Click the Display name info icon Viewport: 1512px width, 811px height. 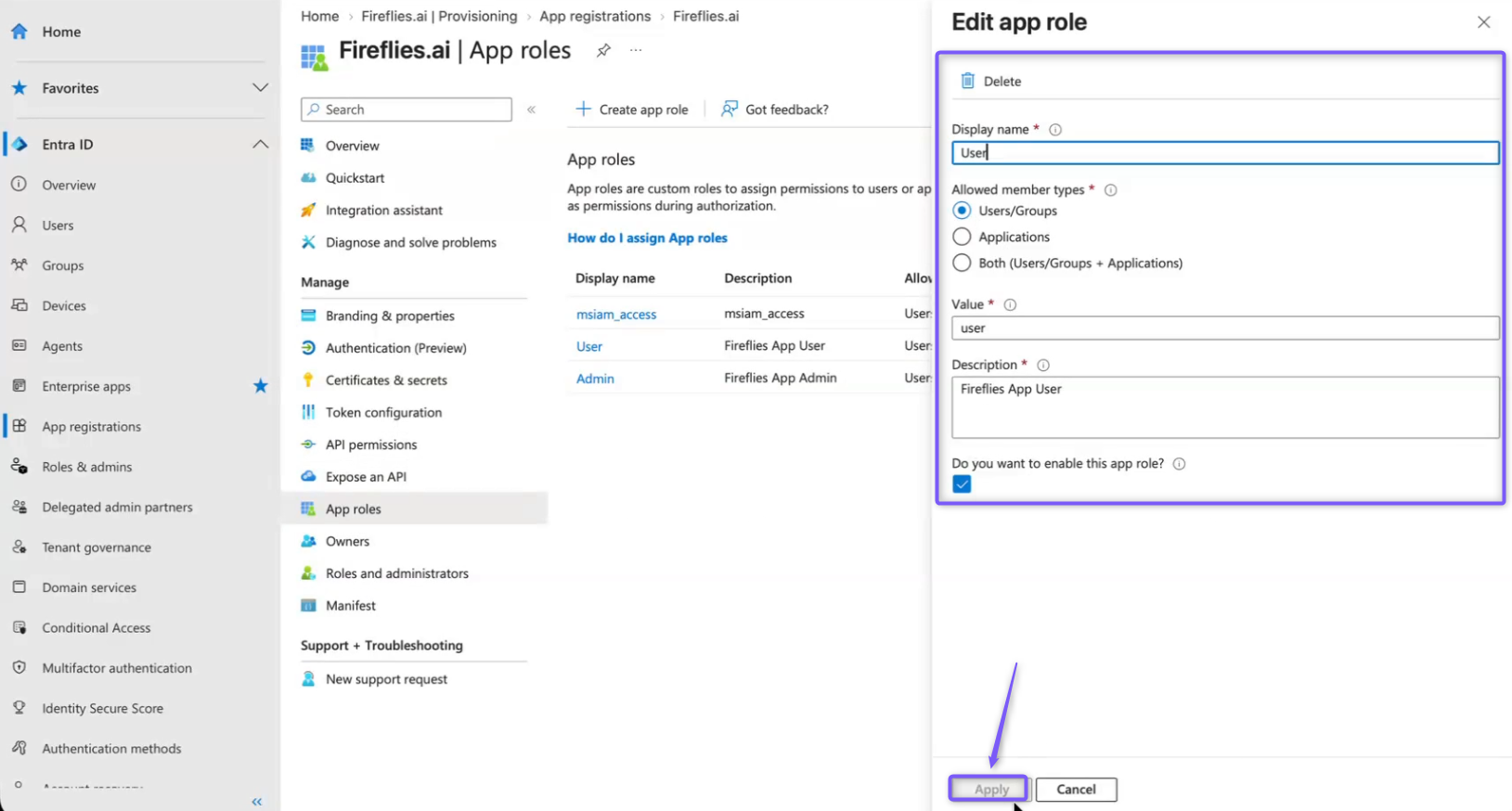[1055, 130]
